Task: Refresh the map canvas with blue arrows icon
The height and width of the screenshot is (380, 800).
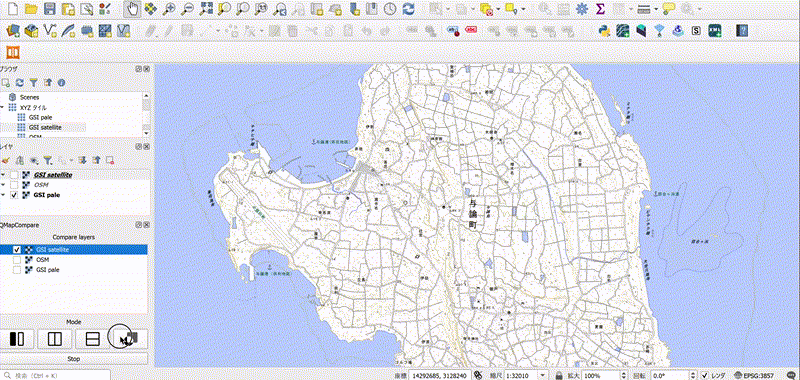Action: [409, 9]
